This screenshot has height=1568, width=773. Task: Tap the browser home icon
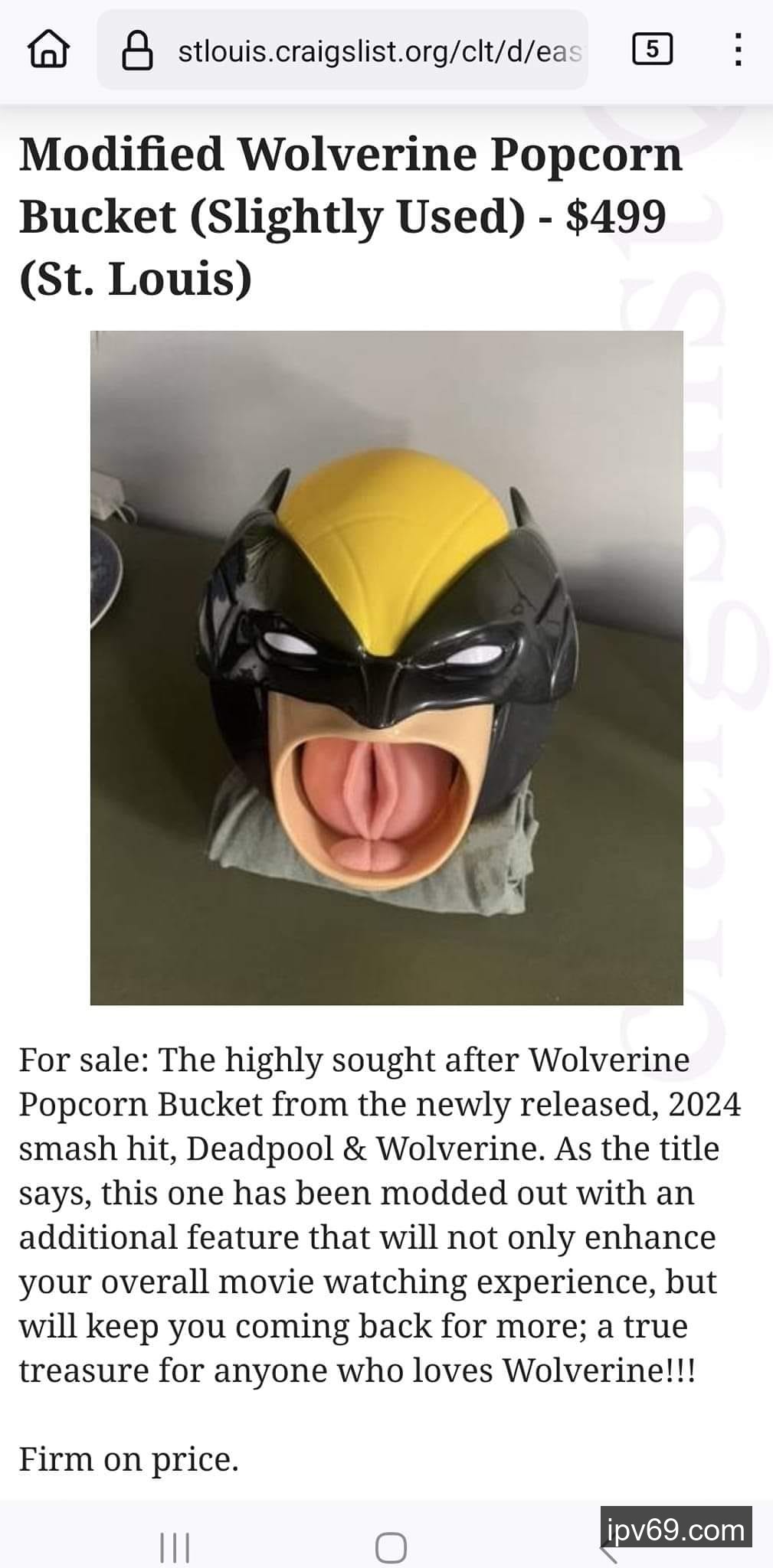49,51
